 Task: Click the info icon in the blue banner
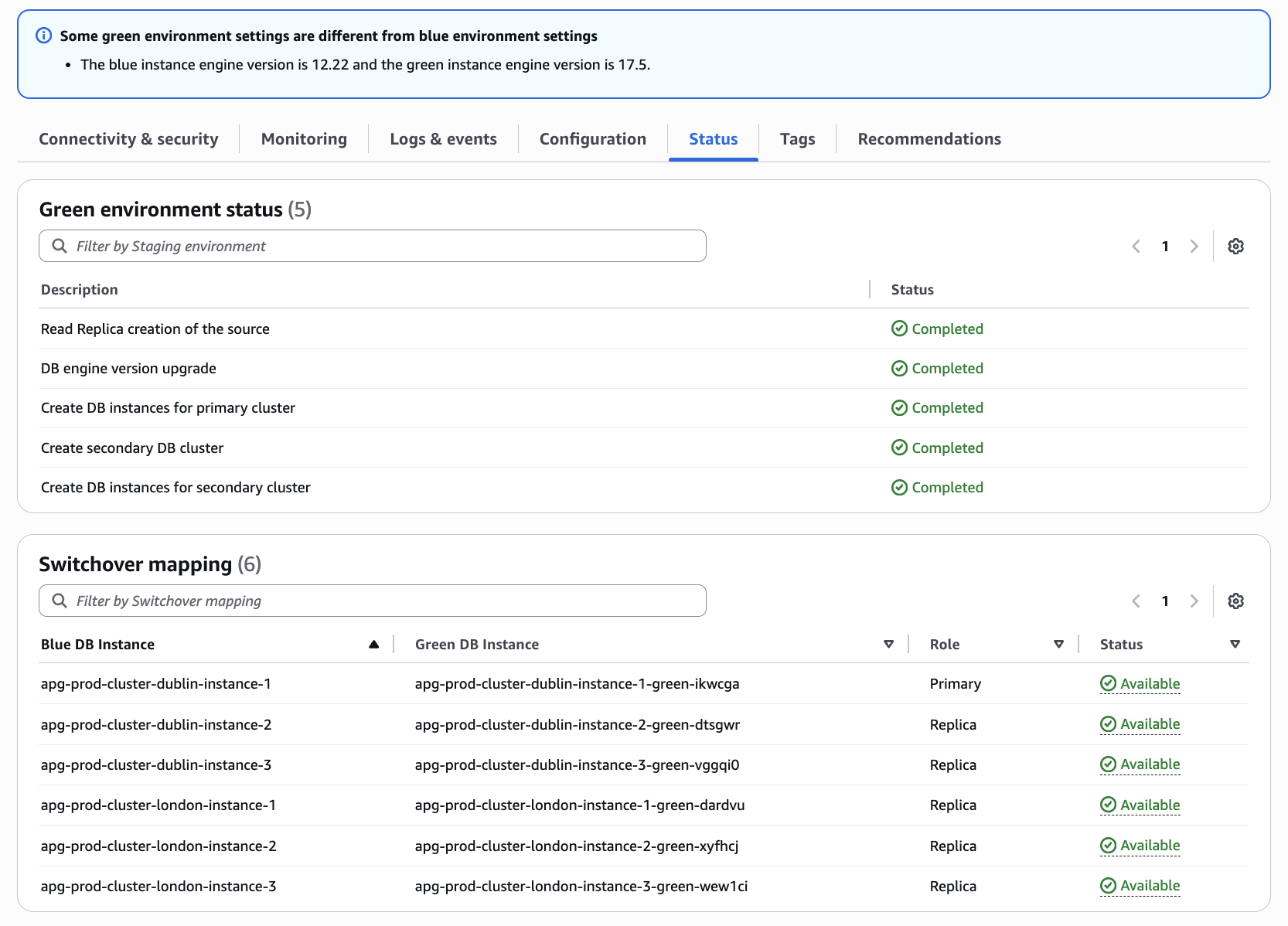44,36
